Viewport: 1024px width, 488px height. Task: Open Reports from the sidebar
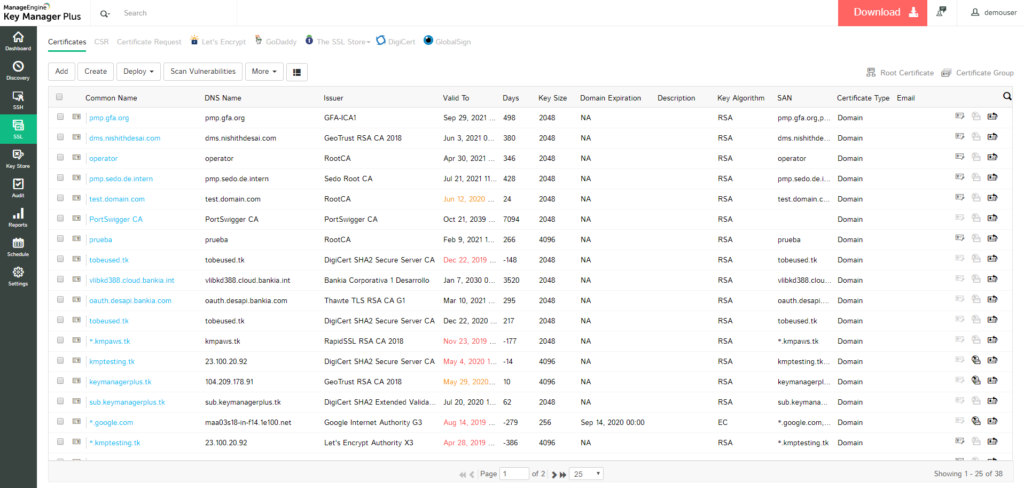(x=18, y=217)
